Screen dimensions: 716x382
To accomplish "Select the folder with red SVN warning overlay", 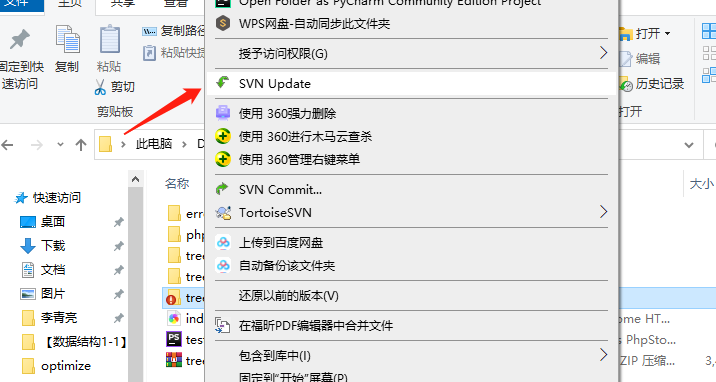I will tap(185, 298).
